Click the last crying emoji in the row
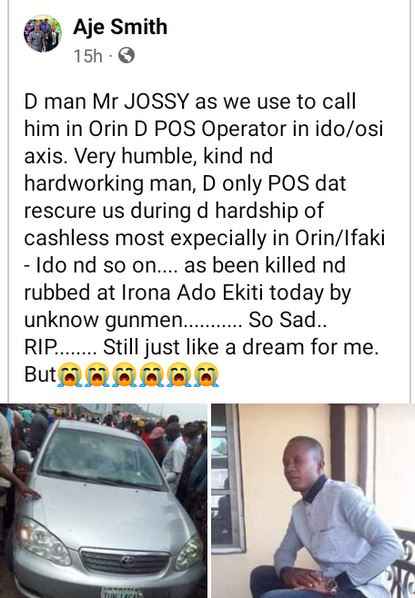The width and height of the screenshot is (415, 598). point(207,375)
